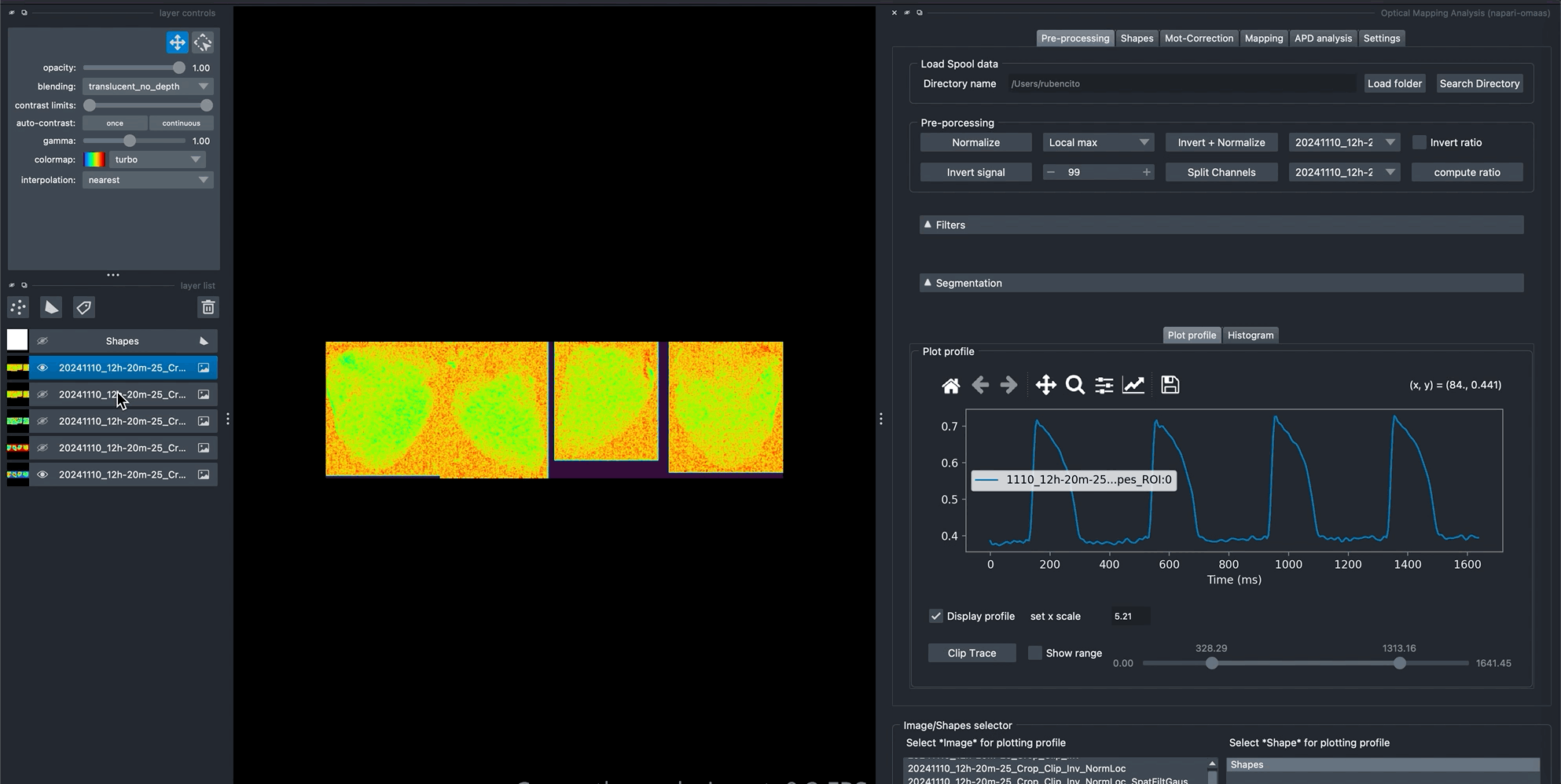Open the interpolation dropdown set to nearest
Viewport: 1561px width, 784px height.
148,180
